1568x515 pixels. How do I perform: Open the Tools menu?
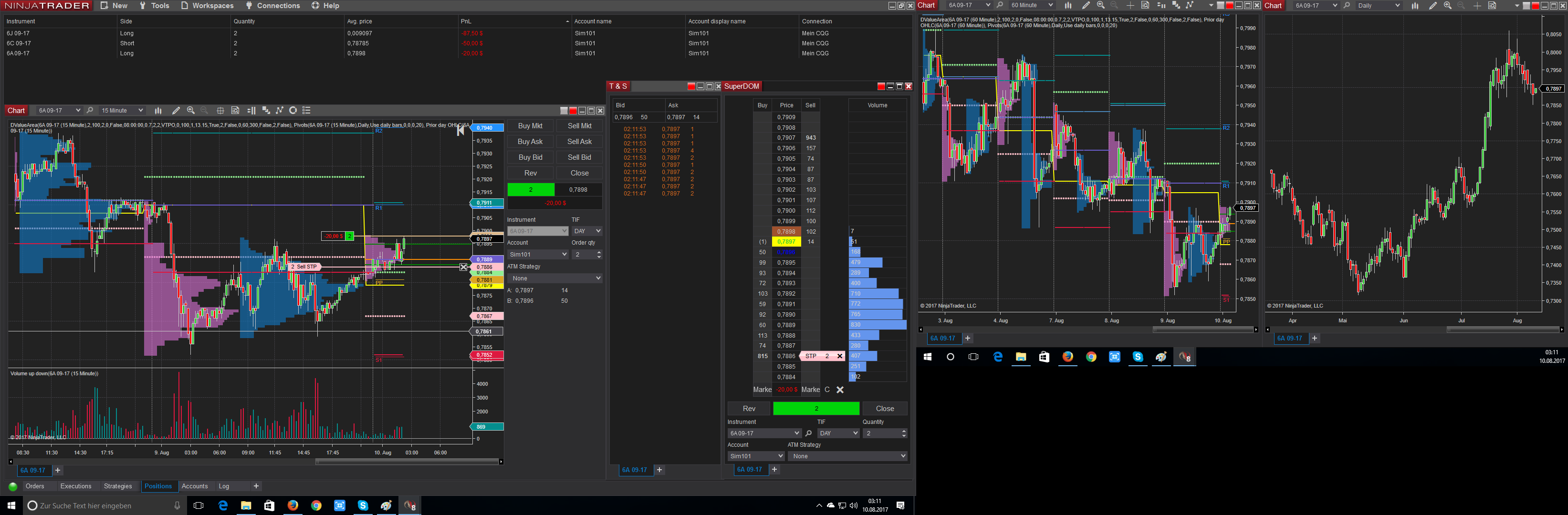click(154, 5)
